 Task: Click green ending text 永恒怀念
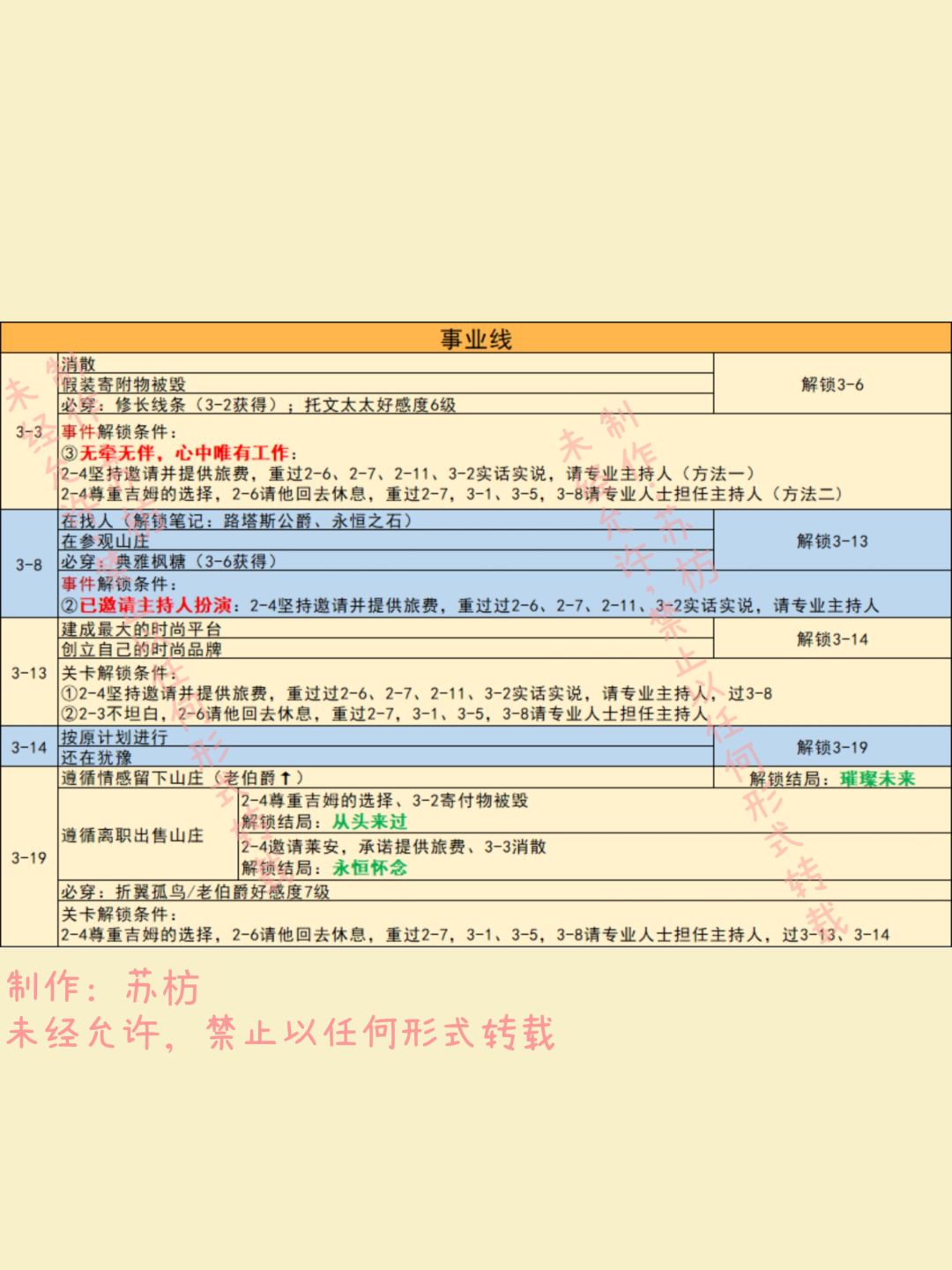click(369, 868)
